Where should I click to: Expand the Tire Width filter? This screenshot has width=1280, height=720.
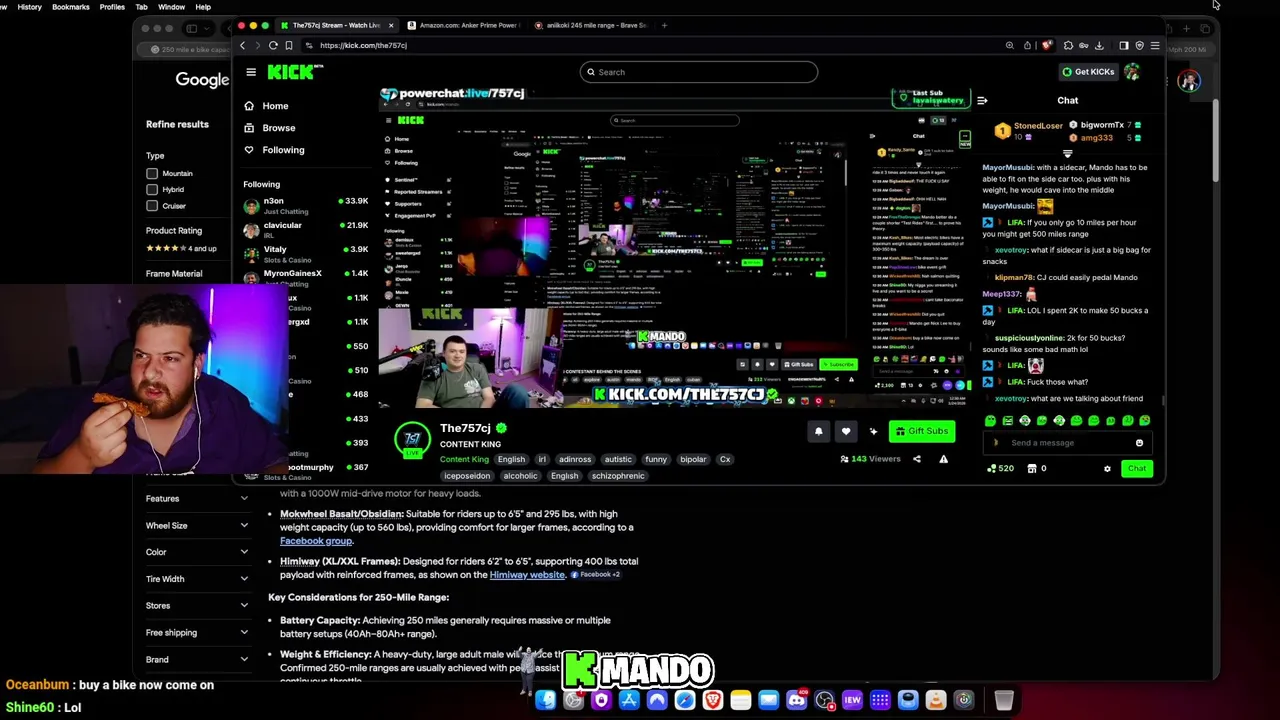[197, 579]
